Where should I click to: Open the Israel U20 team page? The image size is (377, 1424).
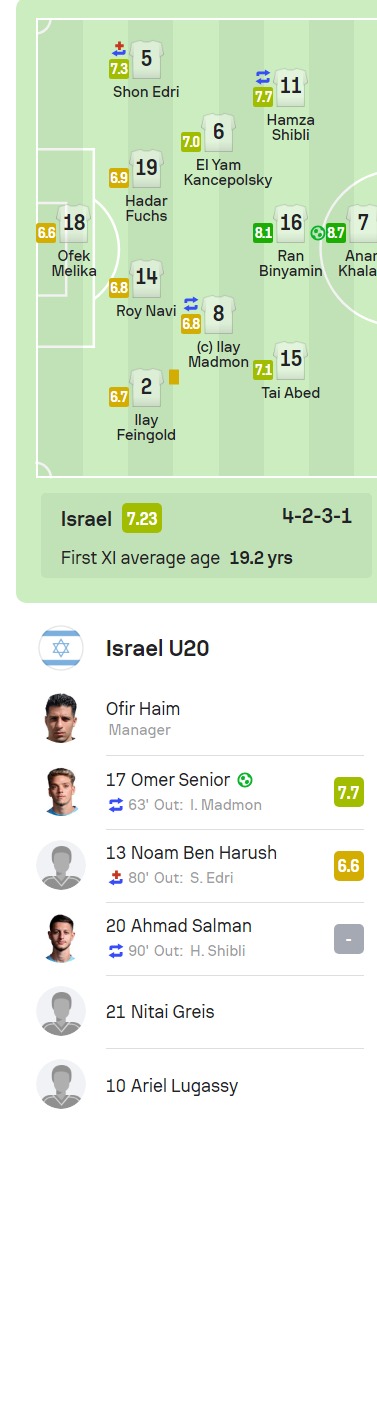(x=157, y=648)
